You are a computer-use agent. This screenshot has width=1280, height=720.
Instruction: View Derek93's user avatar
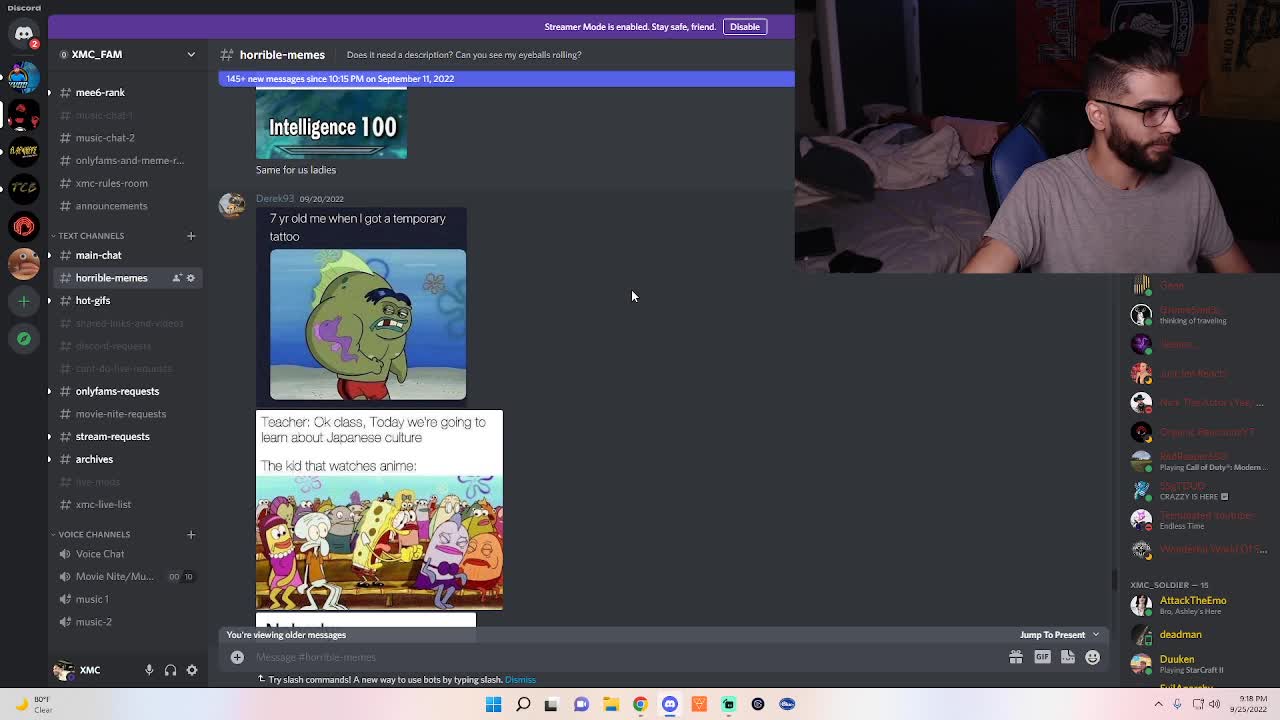232,205
